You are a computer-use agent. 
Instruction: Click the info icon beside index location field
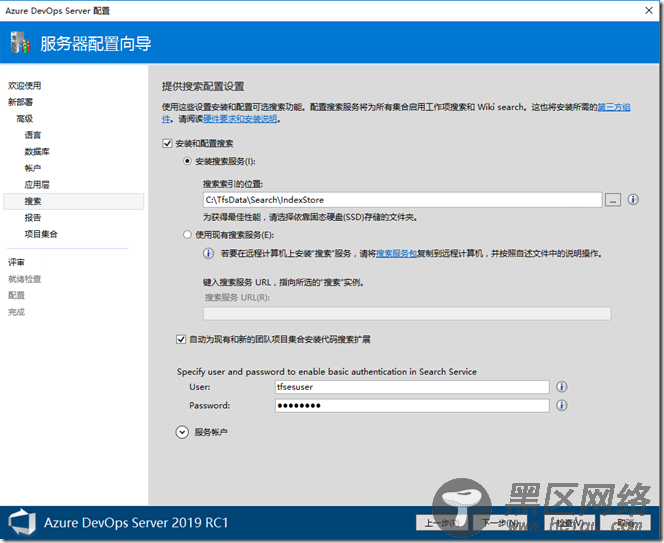pos(633,199)
